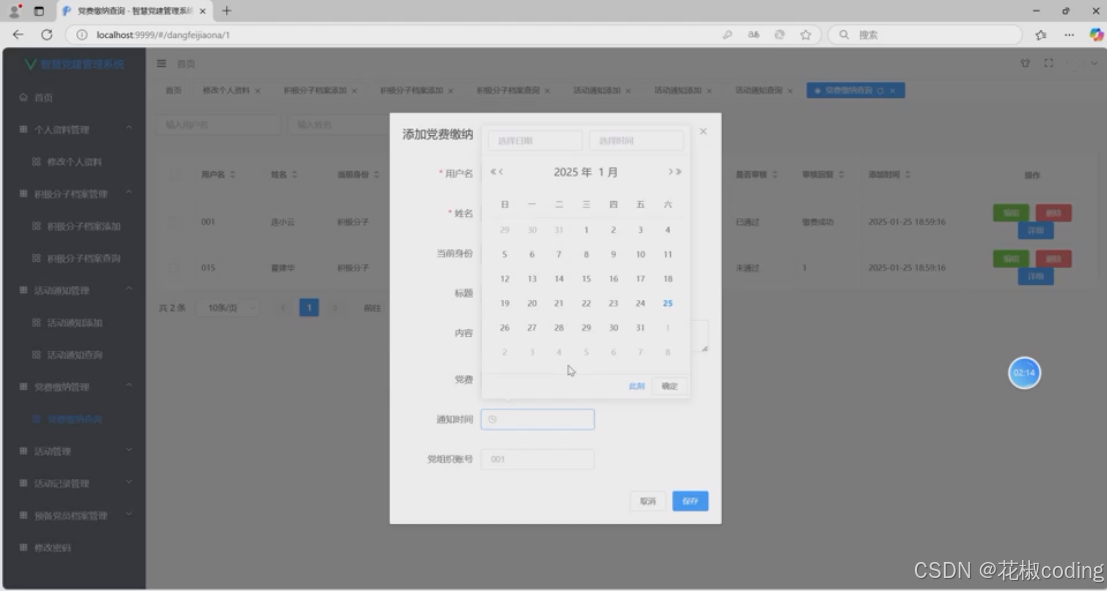Click the 智慧党建管理系统 logo
The width and height of the screenshot is (1108, 591).
click(72, 63)
